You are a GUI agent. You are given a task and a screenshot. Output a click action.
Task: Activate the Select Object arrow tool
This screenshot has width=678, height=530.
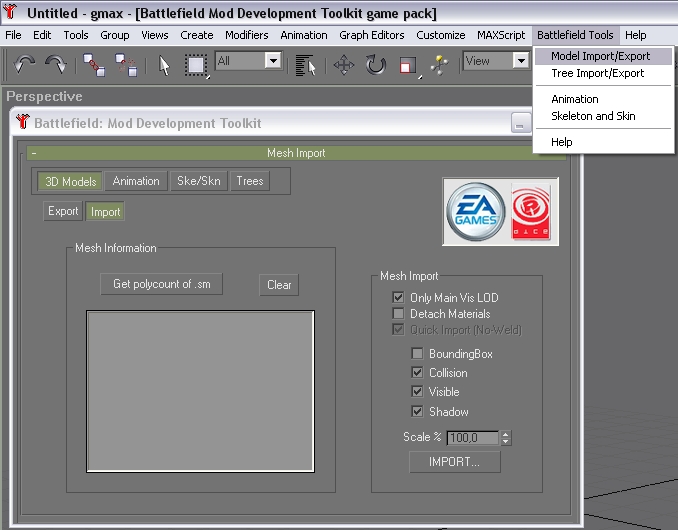pos(164,66)
